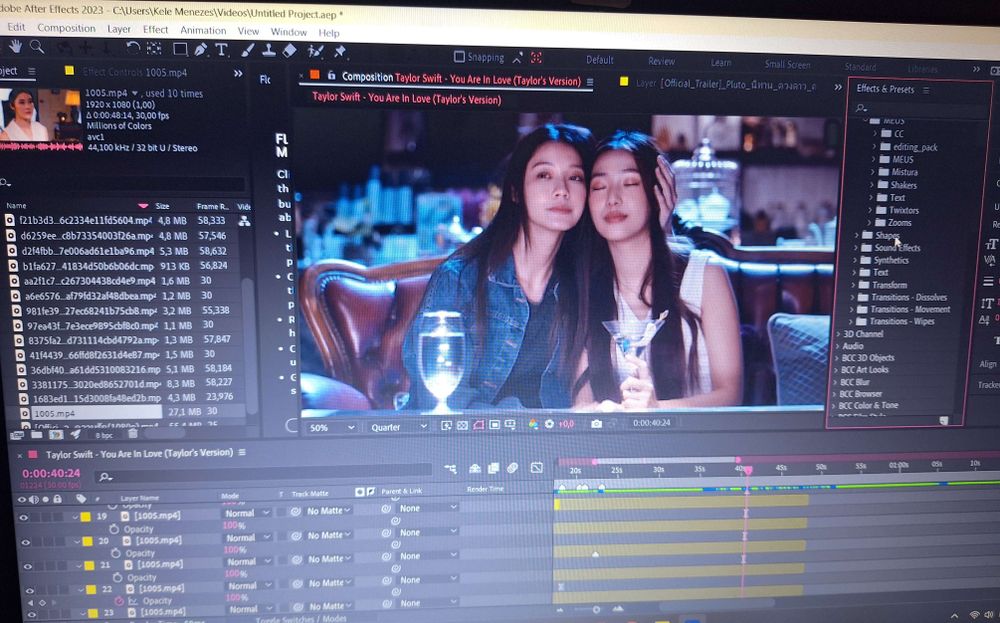Hide layer 21 with its eye icon
The width and height of the screenshot is (1000, 623).
point(27,566)
